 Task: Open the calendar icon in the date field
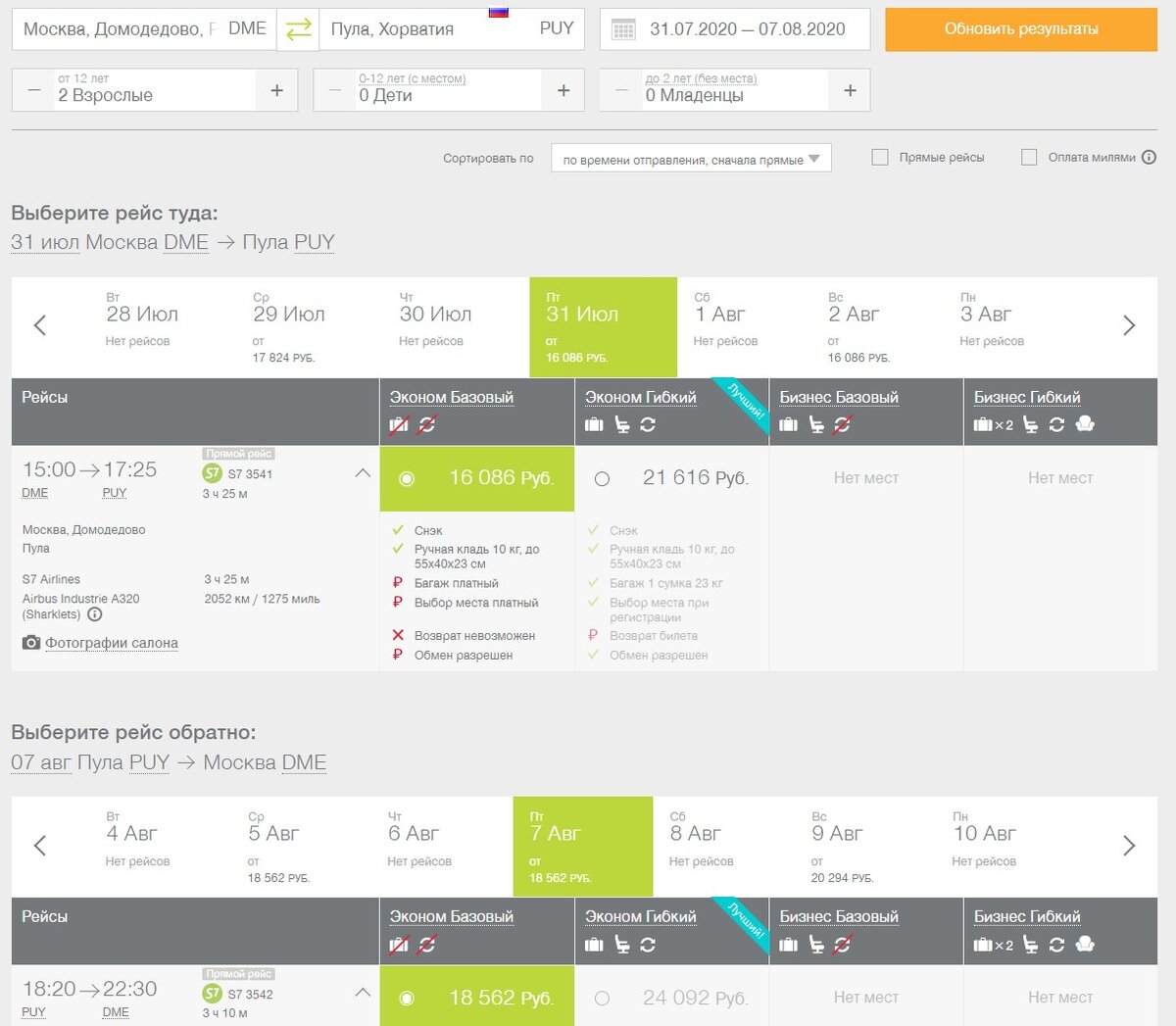point(623,30)
